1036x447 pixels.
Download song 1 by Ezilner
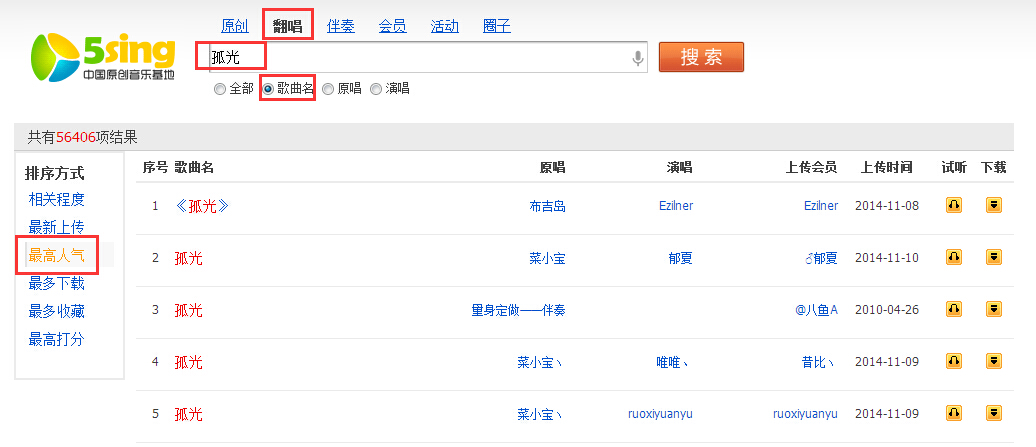click(994, 205)
